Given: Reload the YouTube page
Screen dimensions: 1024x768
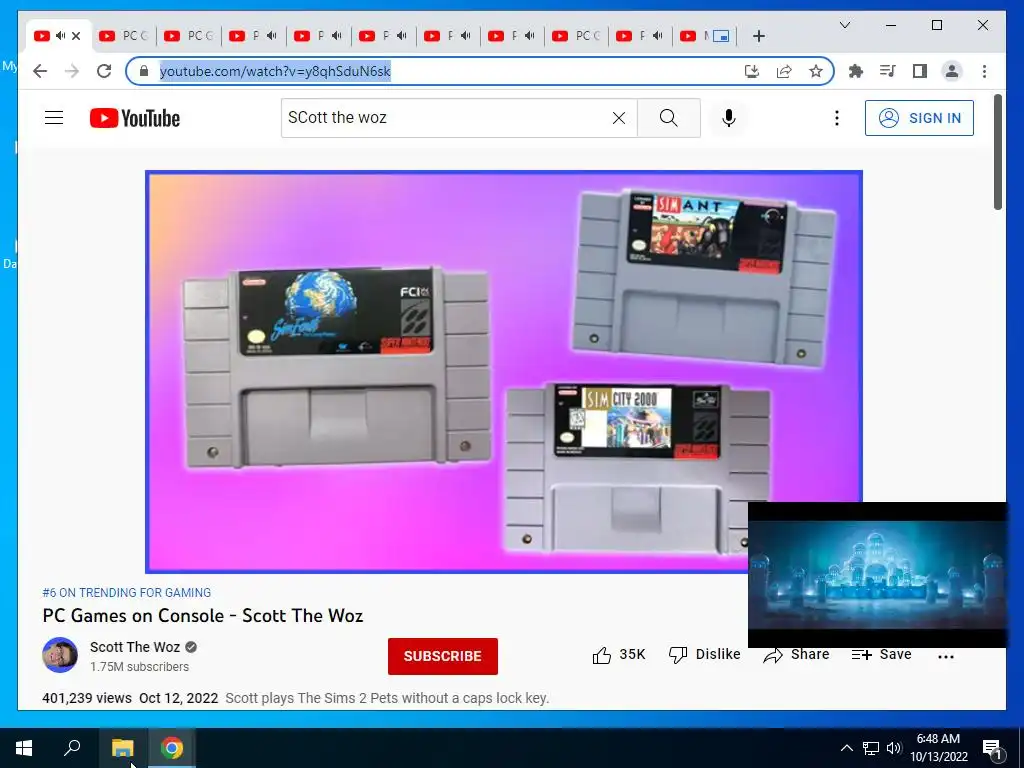Looking at the screenshot, I should coord(104,71).
